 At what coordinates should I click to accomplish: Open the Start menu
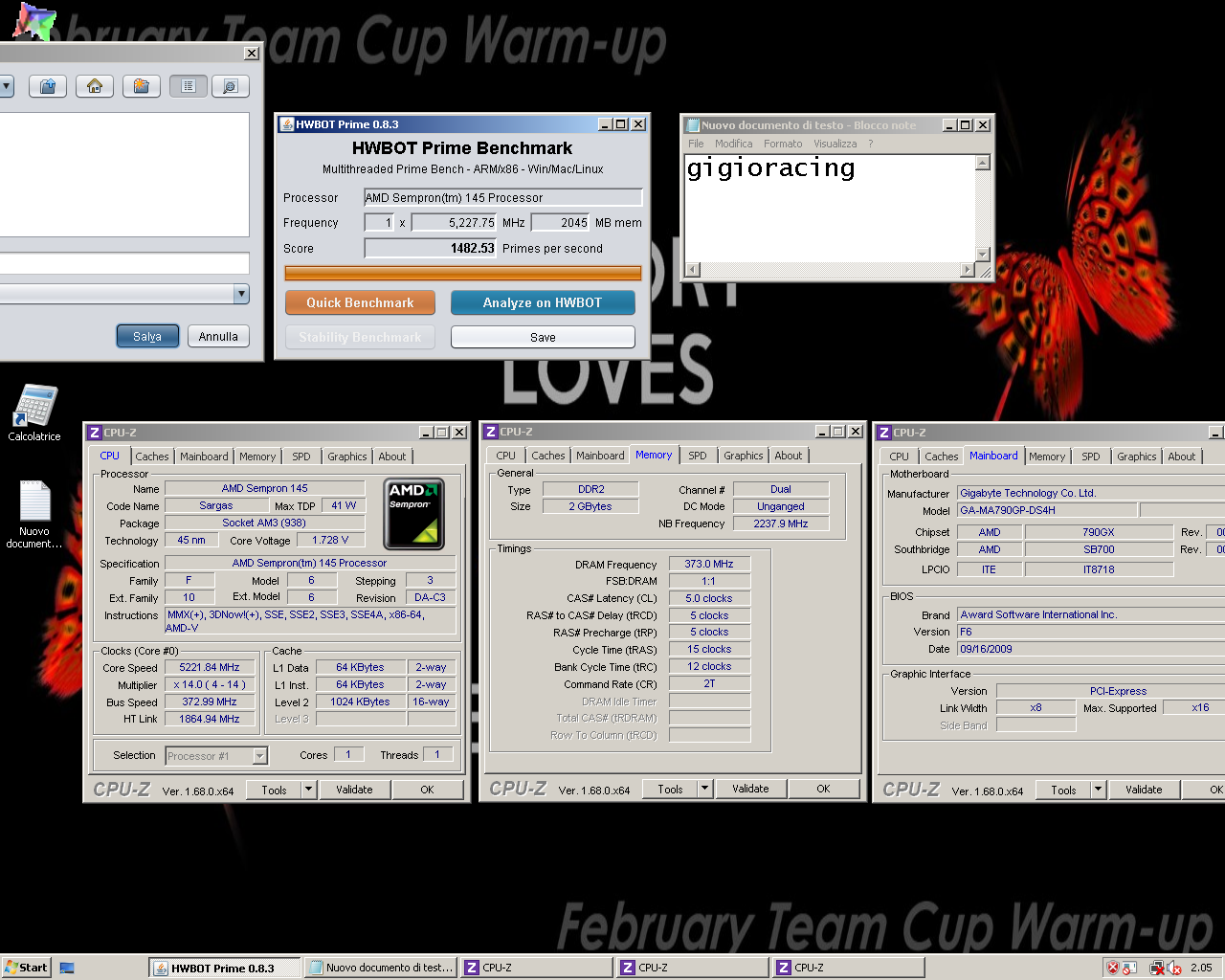(26, 968)
